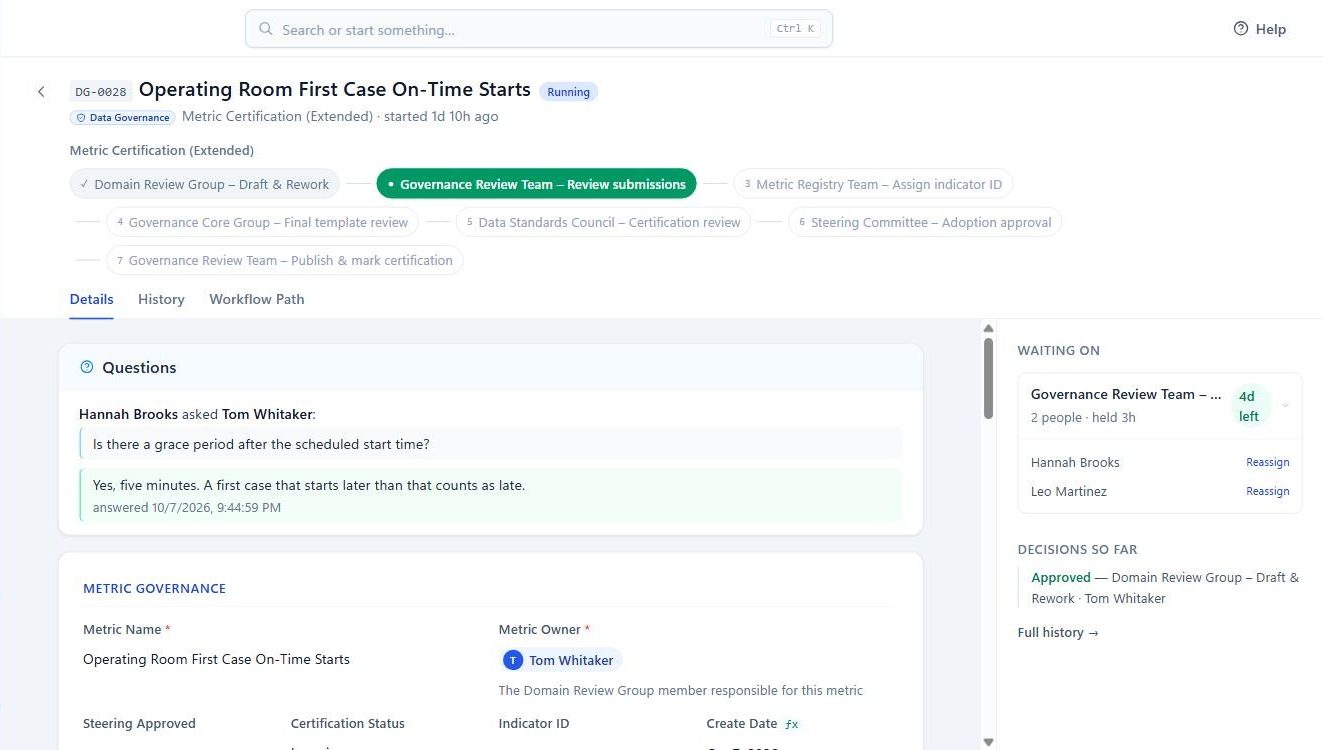Select step 7 Publish & mark certification
1323x750 pixels.
pyautogui.click(x=284, y=260)
